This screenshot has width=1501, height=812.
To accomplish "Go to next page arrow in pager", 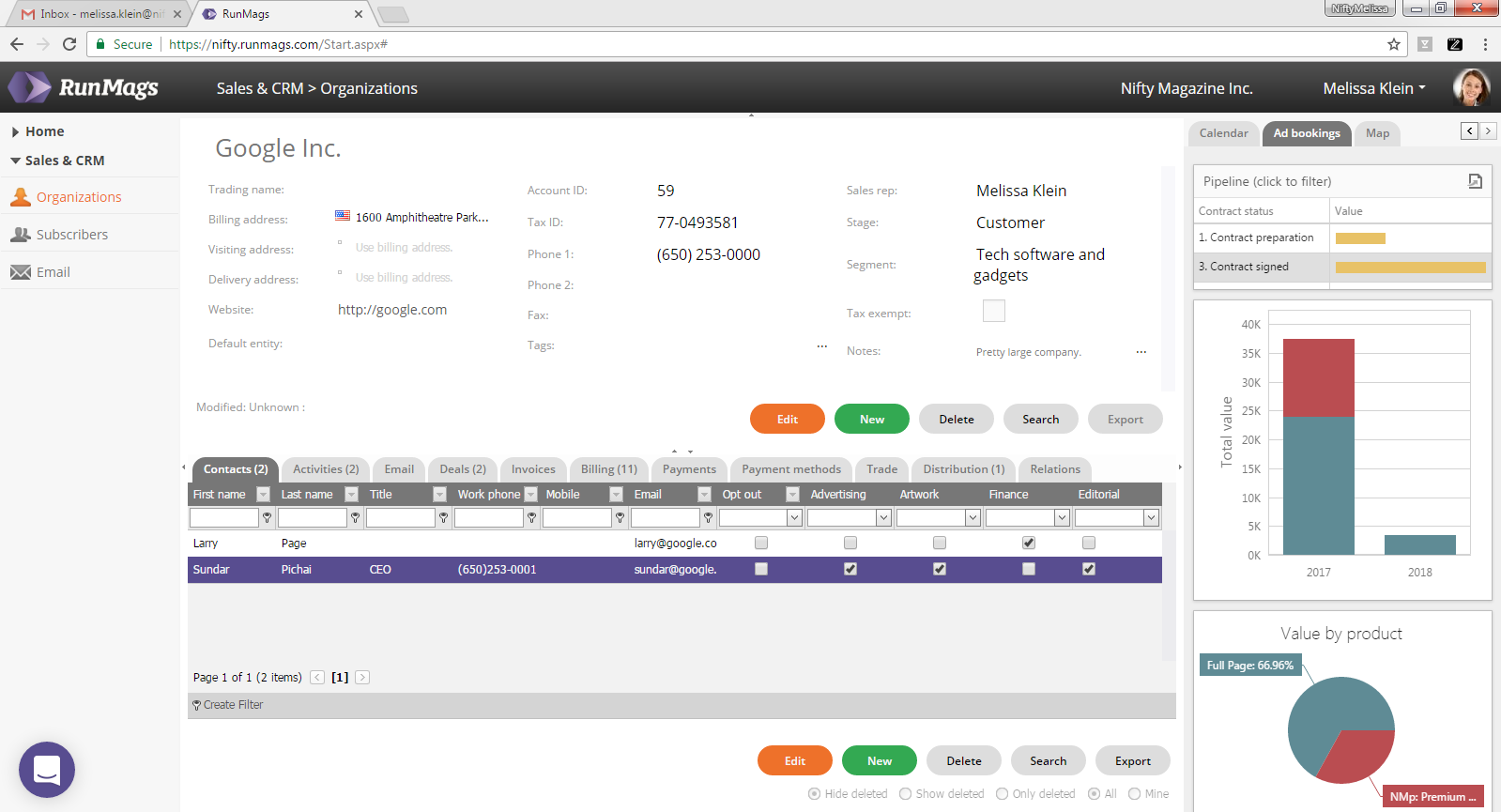I will pyautogui.click(x=362, y=677).
